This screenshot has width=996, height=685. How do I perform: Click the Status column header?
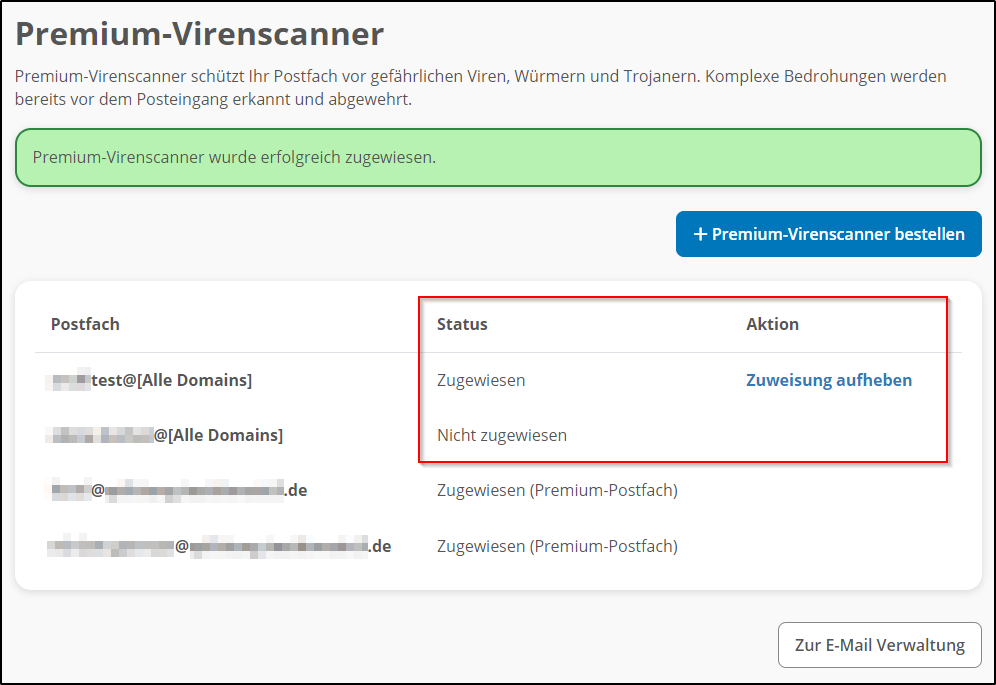pos(461,324)
